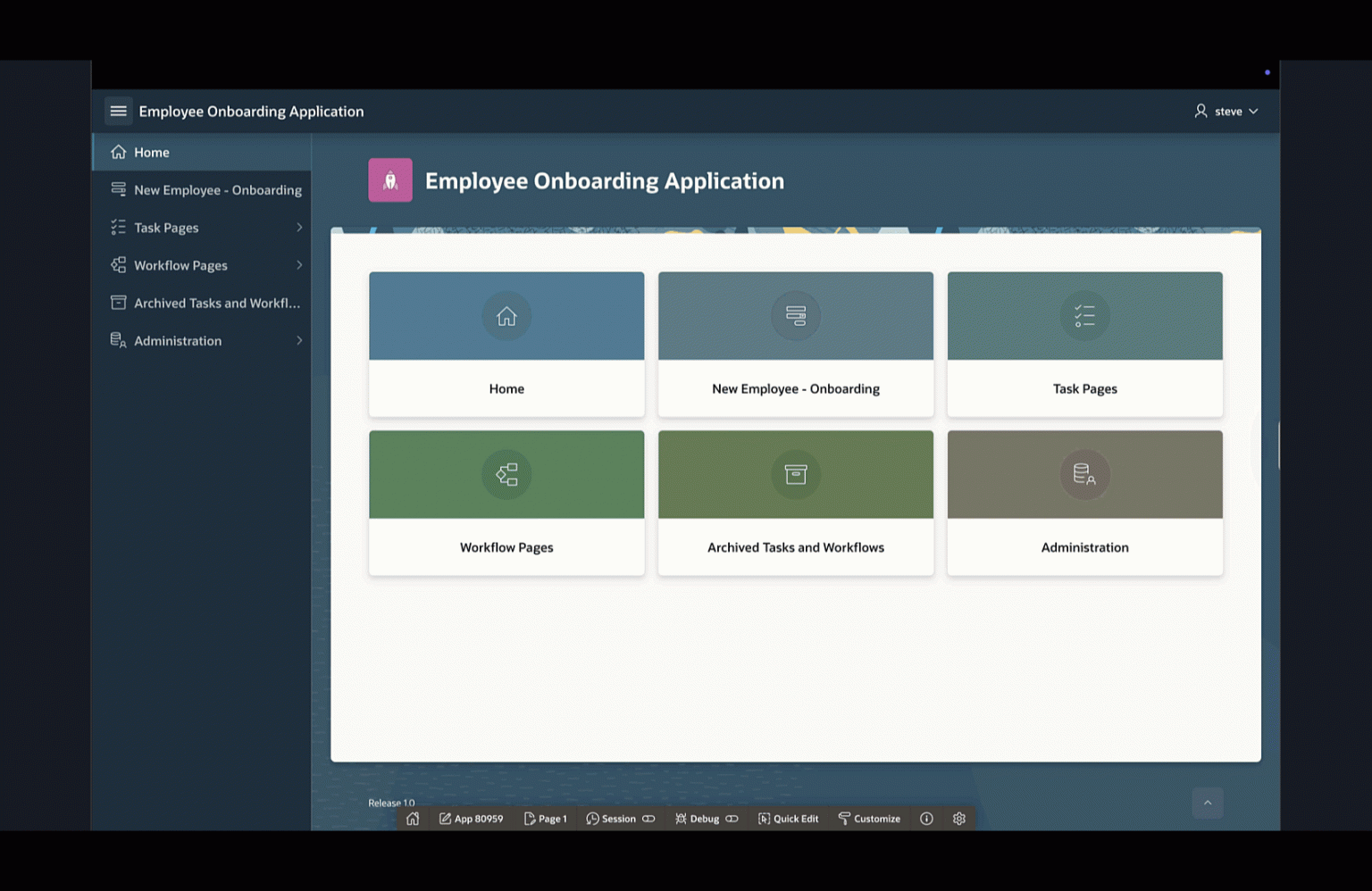This screenshot has height=891, width=1372.
Task: Click the Archived Tasks card archive icon
Action: coord(795,474)
